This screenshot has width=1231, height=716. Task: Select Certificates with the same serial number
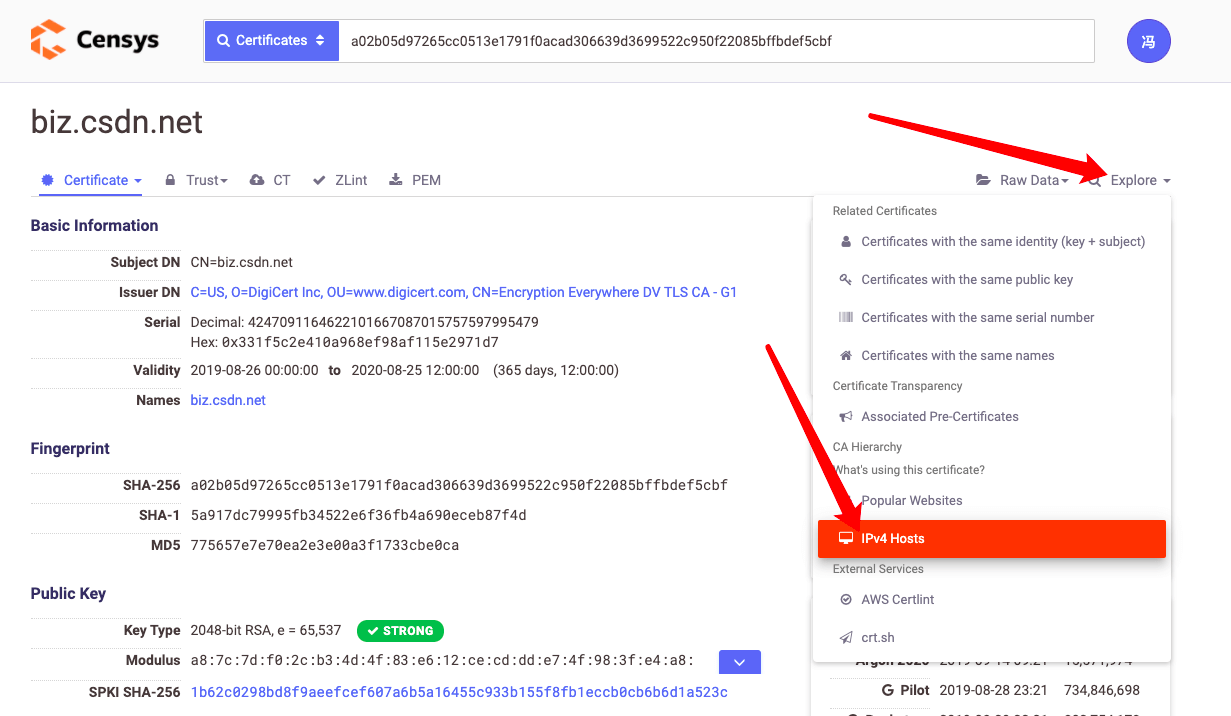tap(992, 317)
